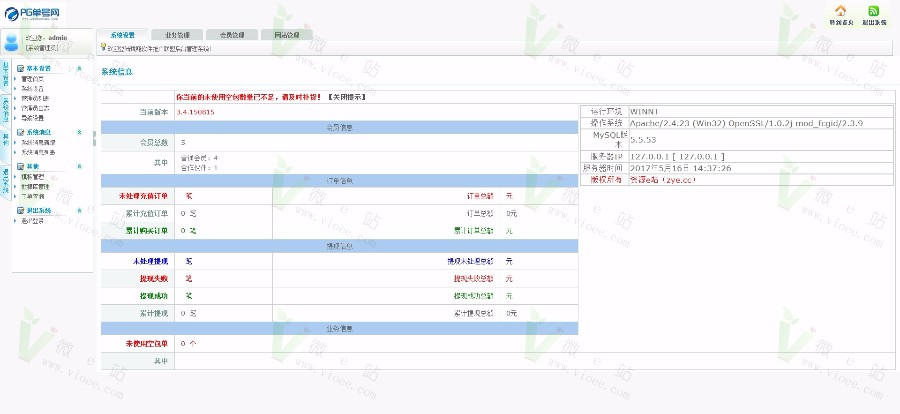Screen dimensions: 900x414
Task: Click the 累计提现 label
Action: point(154,314)
